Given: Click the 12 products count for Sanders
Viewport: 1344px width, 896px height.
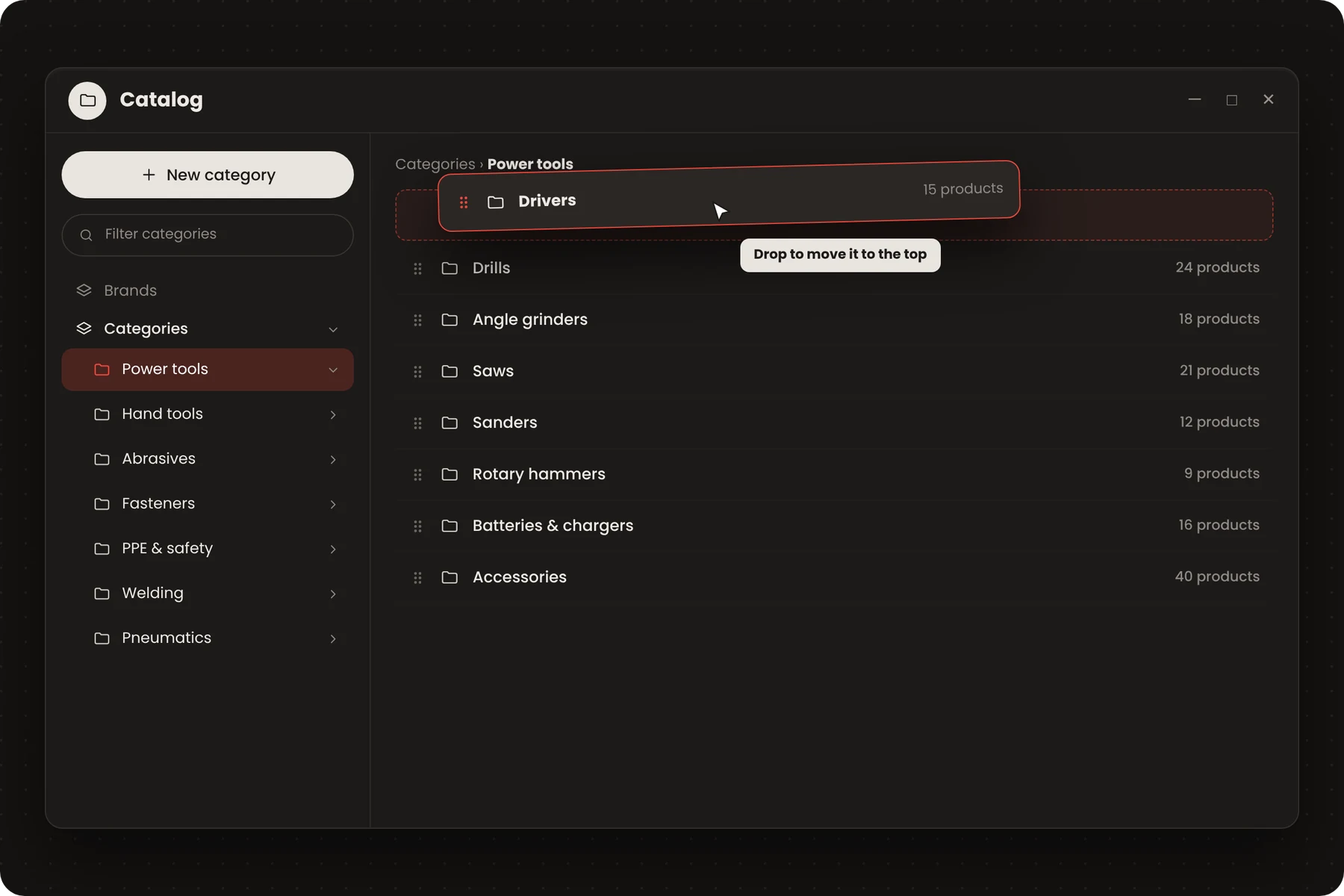Looking at the screenshot, I should (x=1219, y=422).
